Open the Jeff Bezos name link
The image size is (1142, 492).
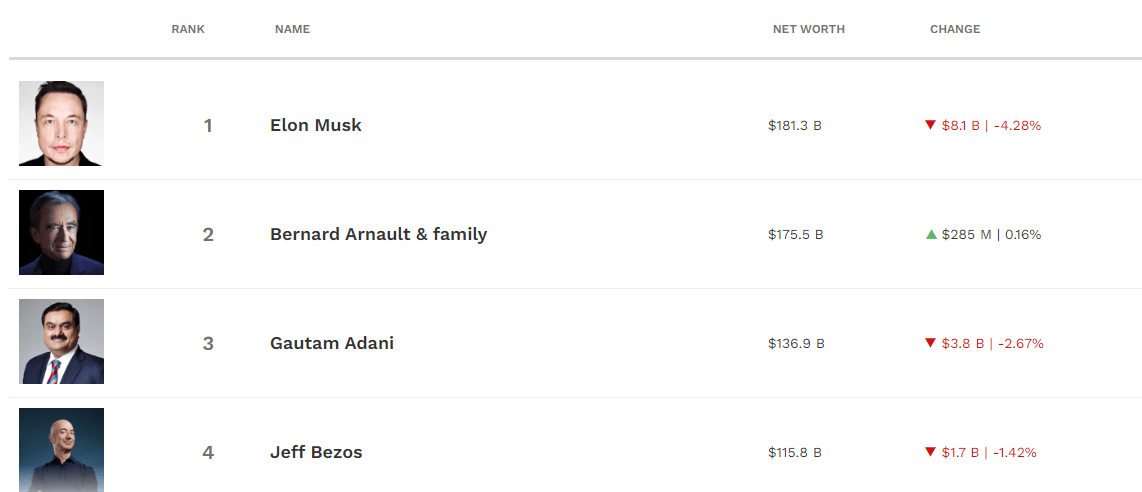316,453
